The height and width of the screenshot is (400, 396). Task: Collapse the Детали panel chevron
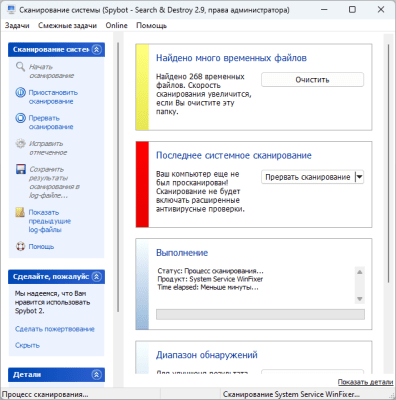click(97, 375)
